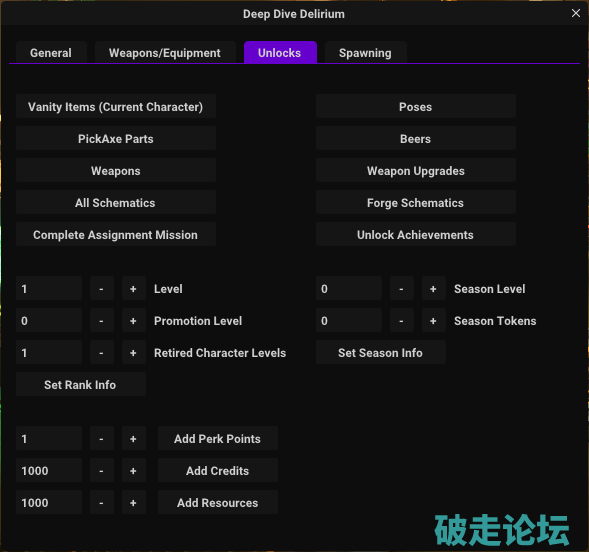Click Complete Assignment Mission button

pos(116,234)
